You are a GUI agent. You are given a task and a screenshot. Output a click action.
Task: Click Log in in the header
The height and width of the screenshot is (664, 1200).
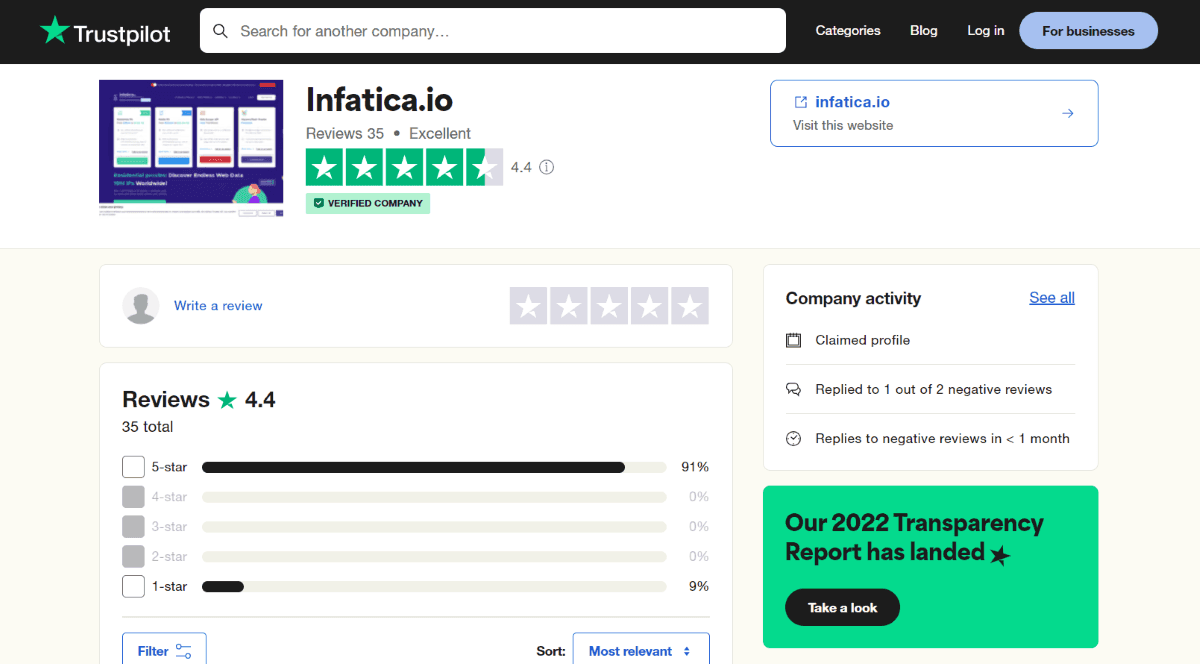[x=986, y=31]
